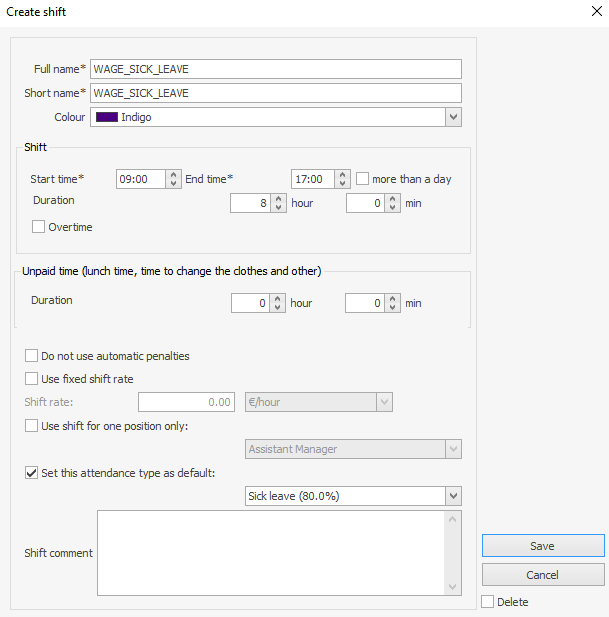Decrease End time using down arrow
This screenshot has width=609, height=617.
pyautogui.click(x=343, y=184)
